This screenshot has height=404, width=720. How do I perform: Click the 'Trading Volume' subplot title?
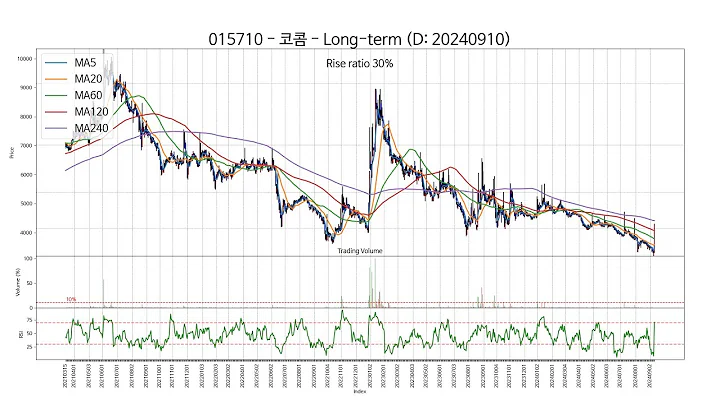(x=360, y=251)
